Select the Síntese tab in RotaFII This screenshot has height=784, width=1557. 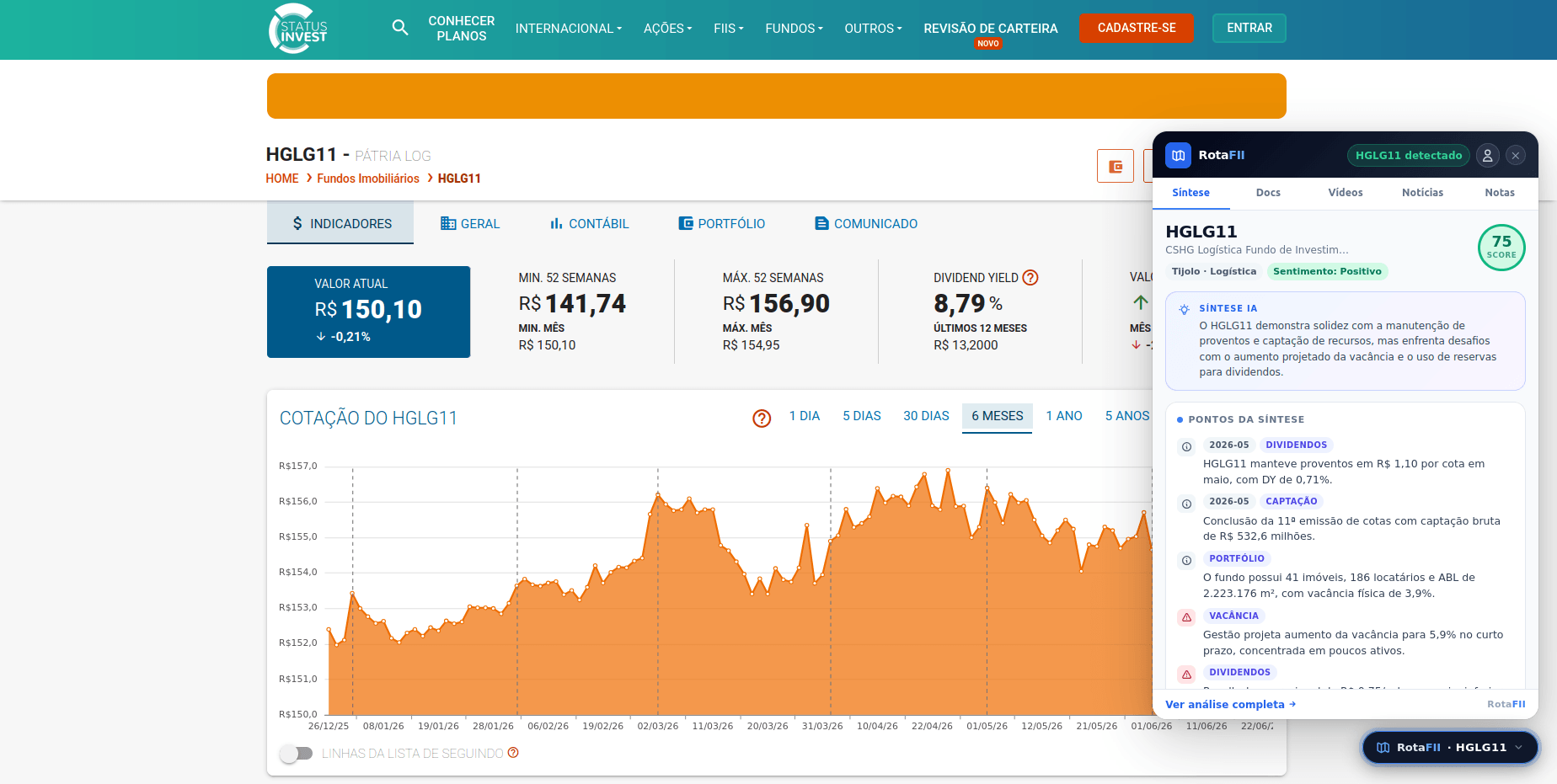1191,193
